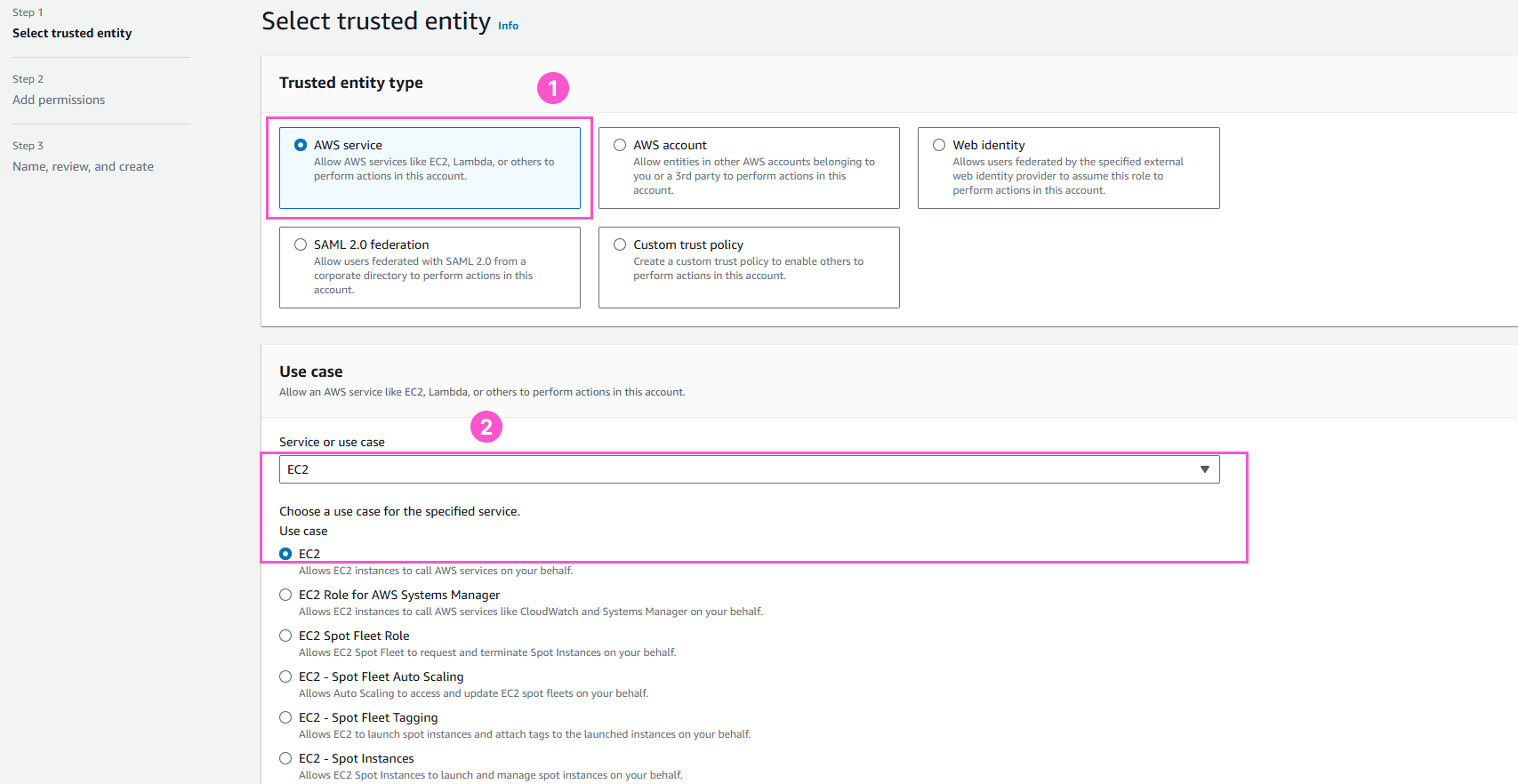Click the Auto Scaling description for spot fleets
This screenshot has width=1518, height=784.
[x=474, y=693]
